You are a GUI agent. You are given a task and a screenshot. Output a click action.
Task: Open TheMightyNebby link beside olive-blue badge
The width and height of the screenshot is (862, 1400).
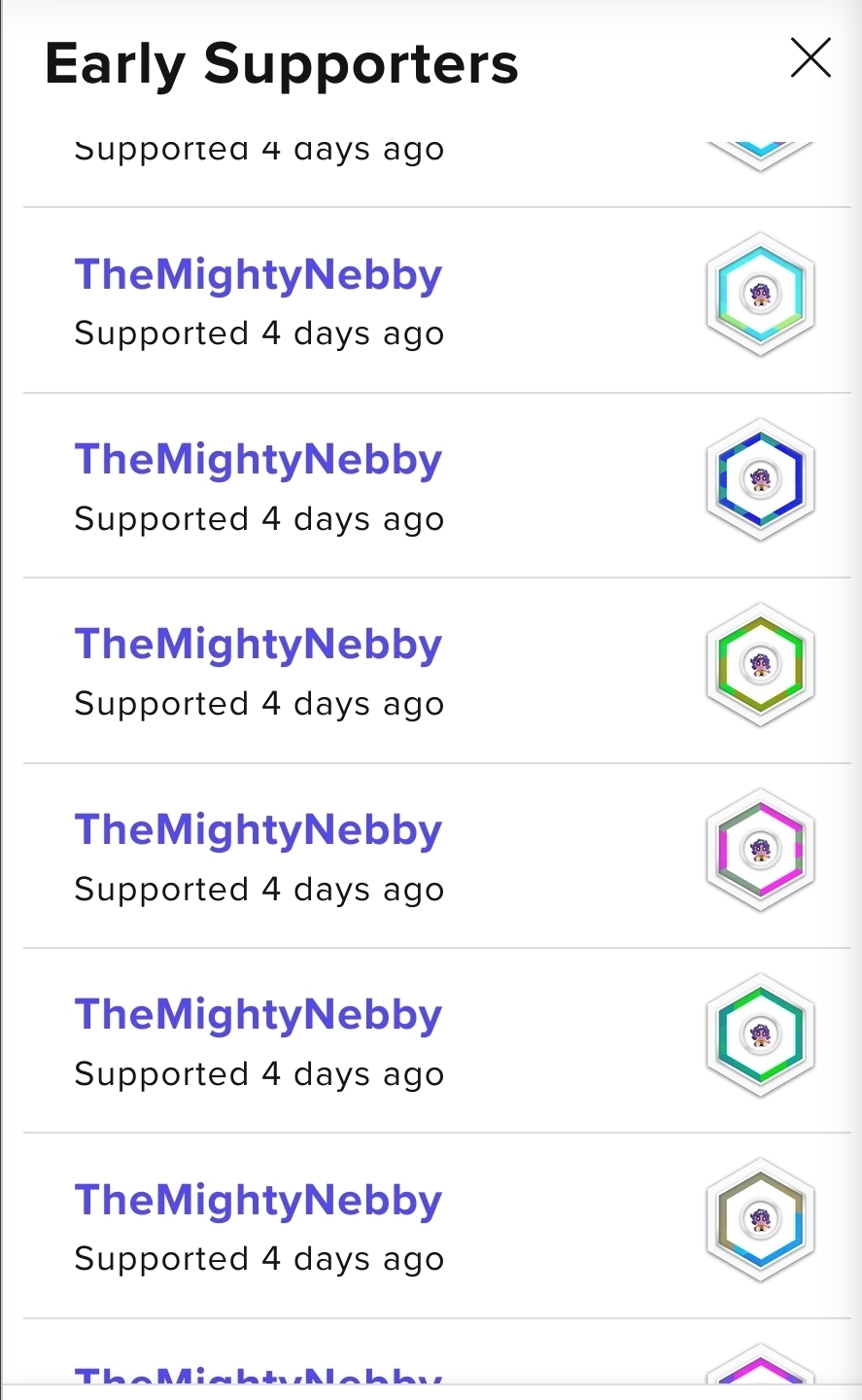click(259, 1201)
